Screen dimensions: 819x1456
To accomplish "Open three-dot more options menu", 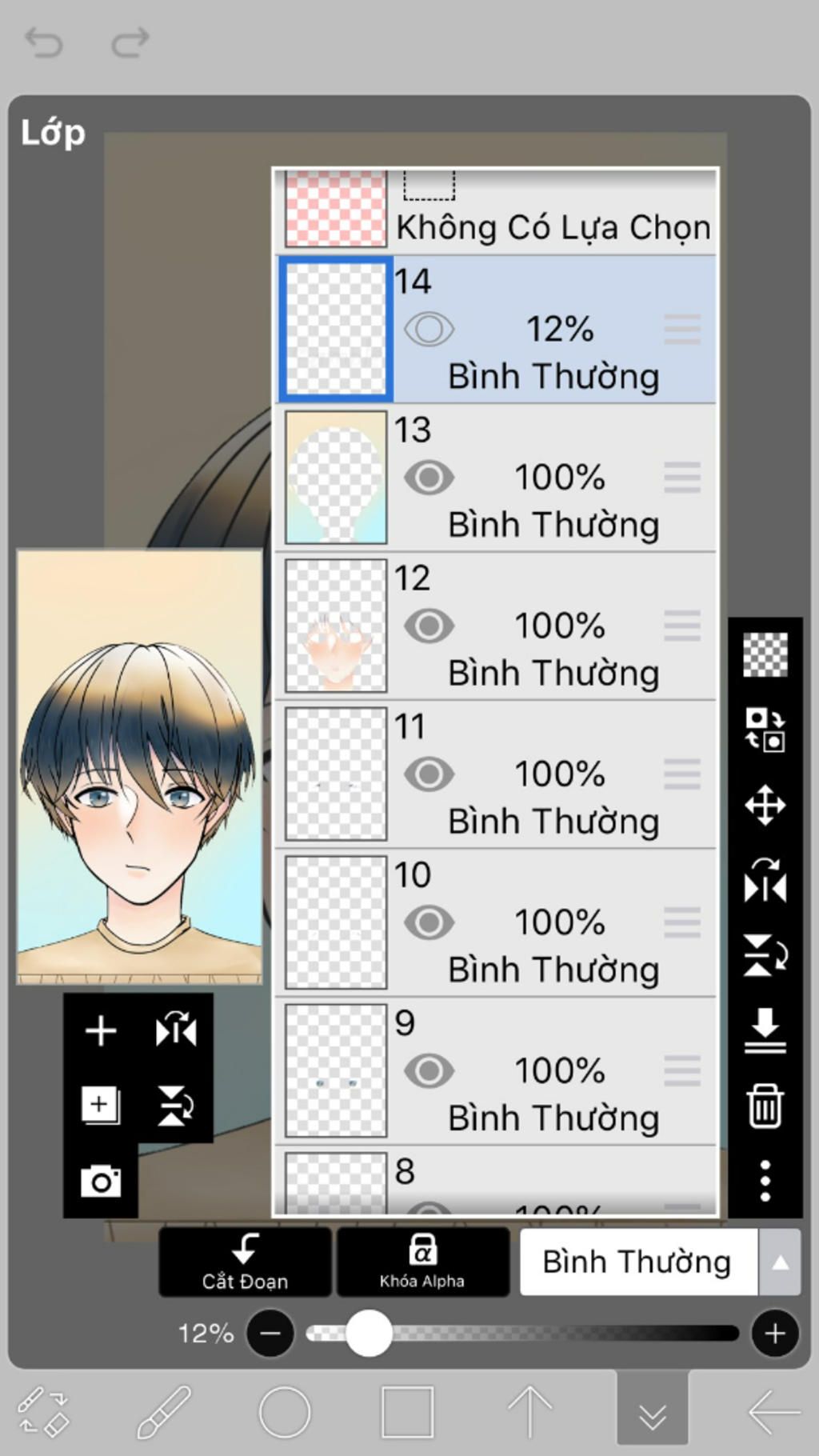I will coord(765,1181).
